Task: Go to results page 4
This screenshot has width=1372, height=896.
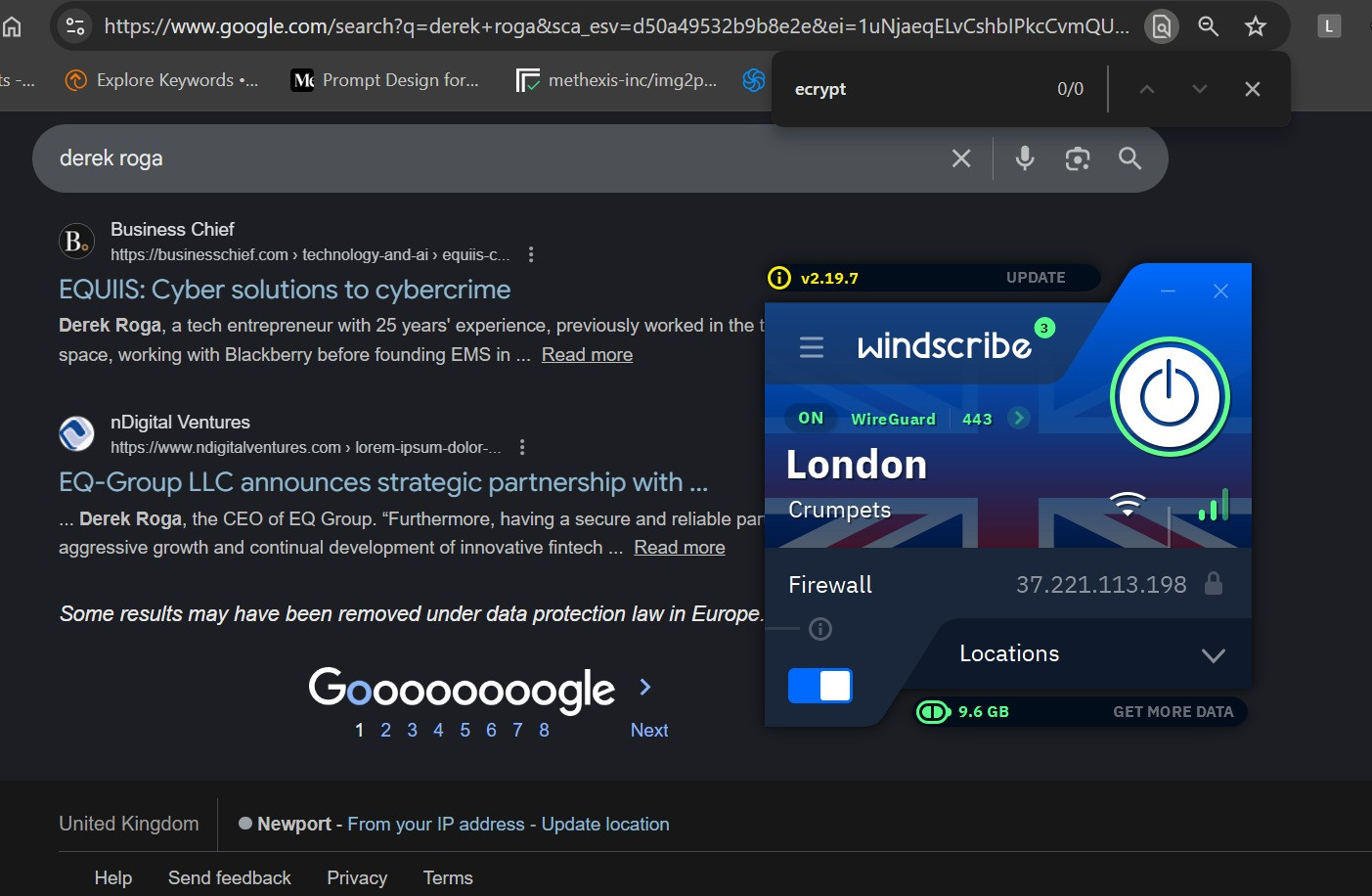Action: (438, 730)
